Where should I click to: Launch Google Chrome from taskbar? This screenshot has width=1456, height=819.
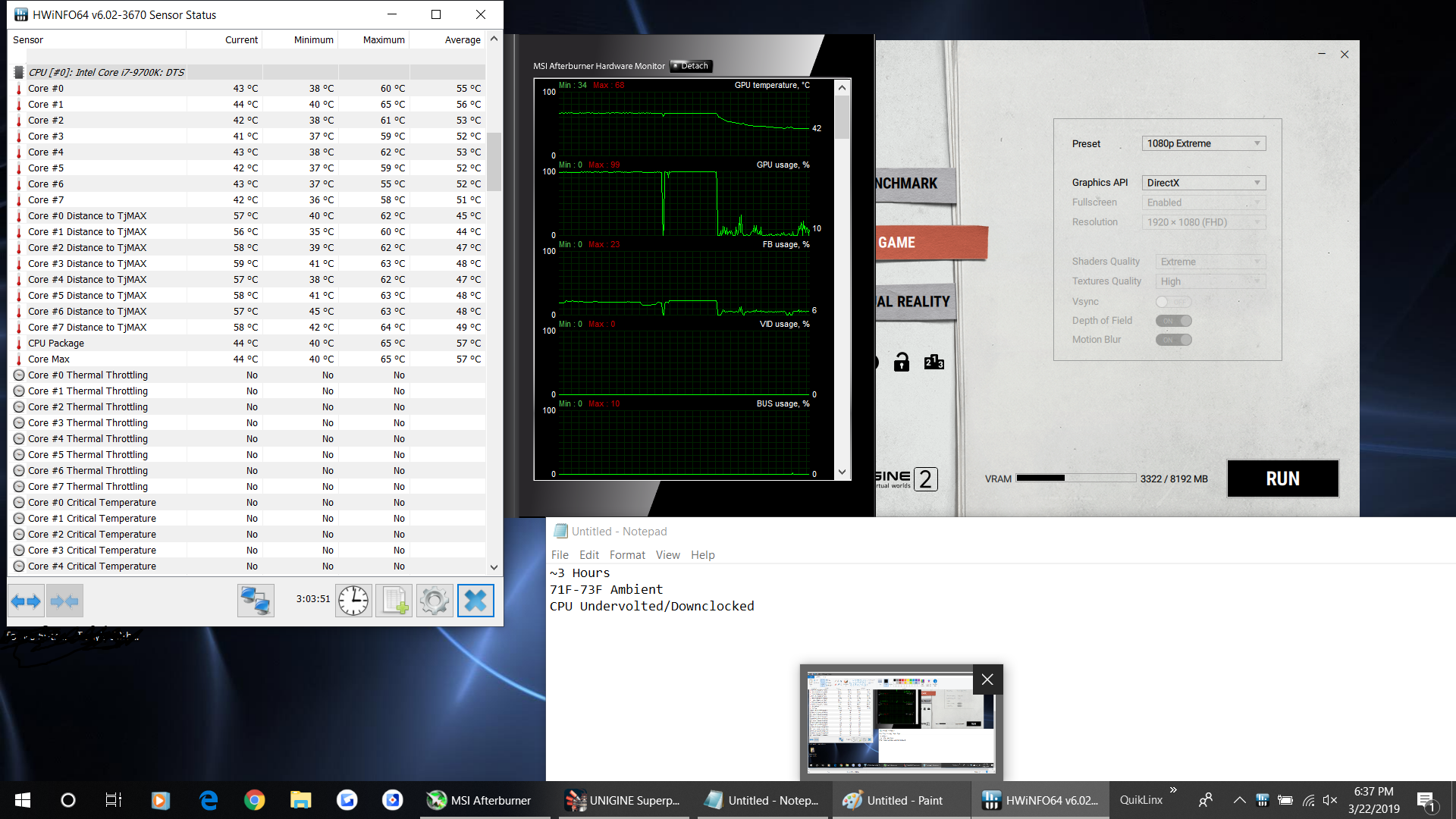click(x=255, y=800)
